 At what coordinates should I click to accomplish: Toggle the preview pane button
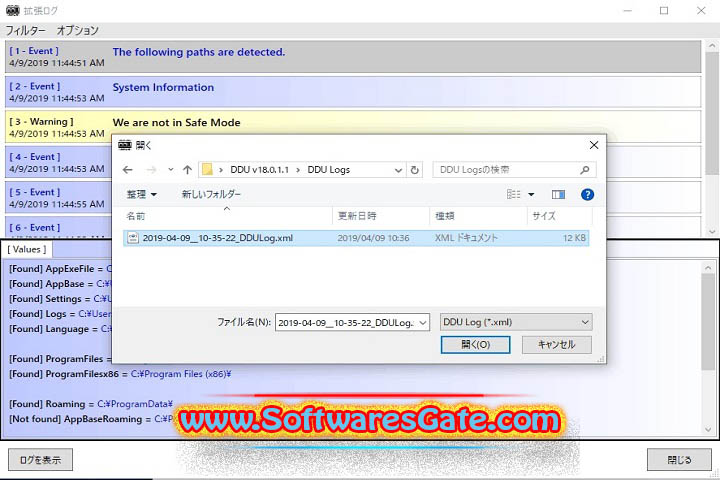point(558,195)
